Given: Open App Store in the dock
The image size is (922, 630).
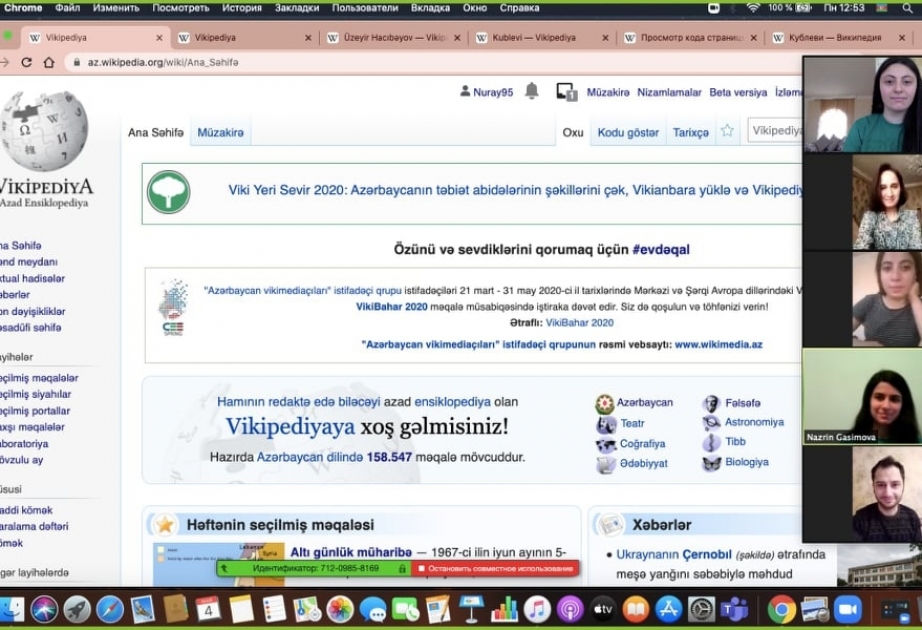Looking at the screenshot, I should pos(669,609).
